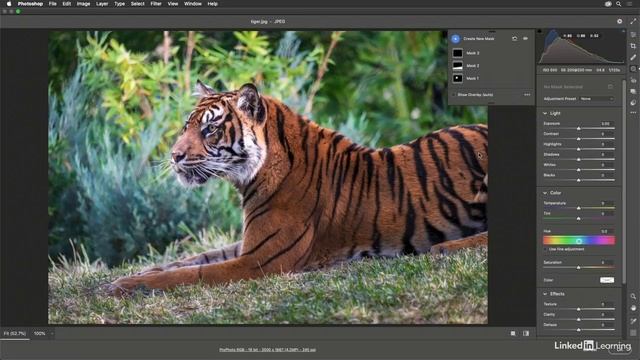Collapse the Light section
The height and width of the screenshot is (360, 640).
point(545,113)
